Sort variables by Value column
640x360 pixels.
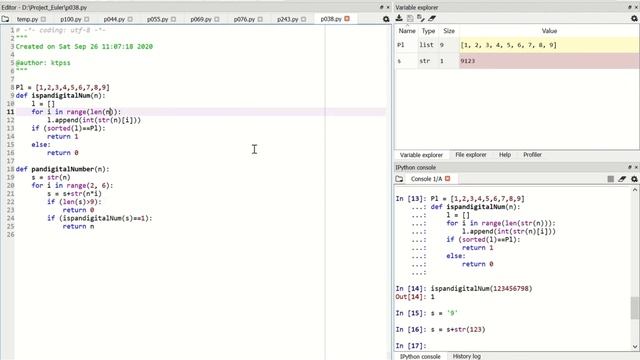pos(549,31)
